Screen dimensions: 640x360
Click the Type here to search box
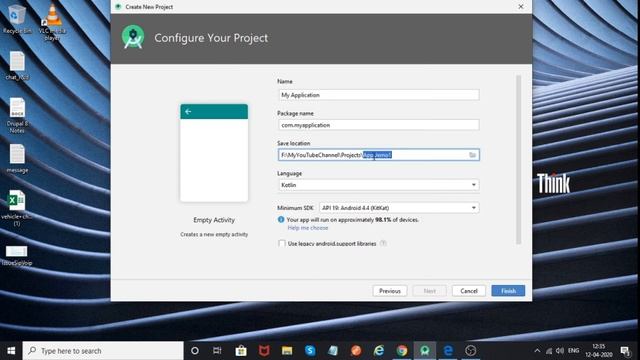tap(103, 351)
